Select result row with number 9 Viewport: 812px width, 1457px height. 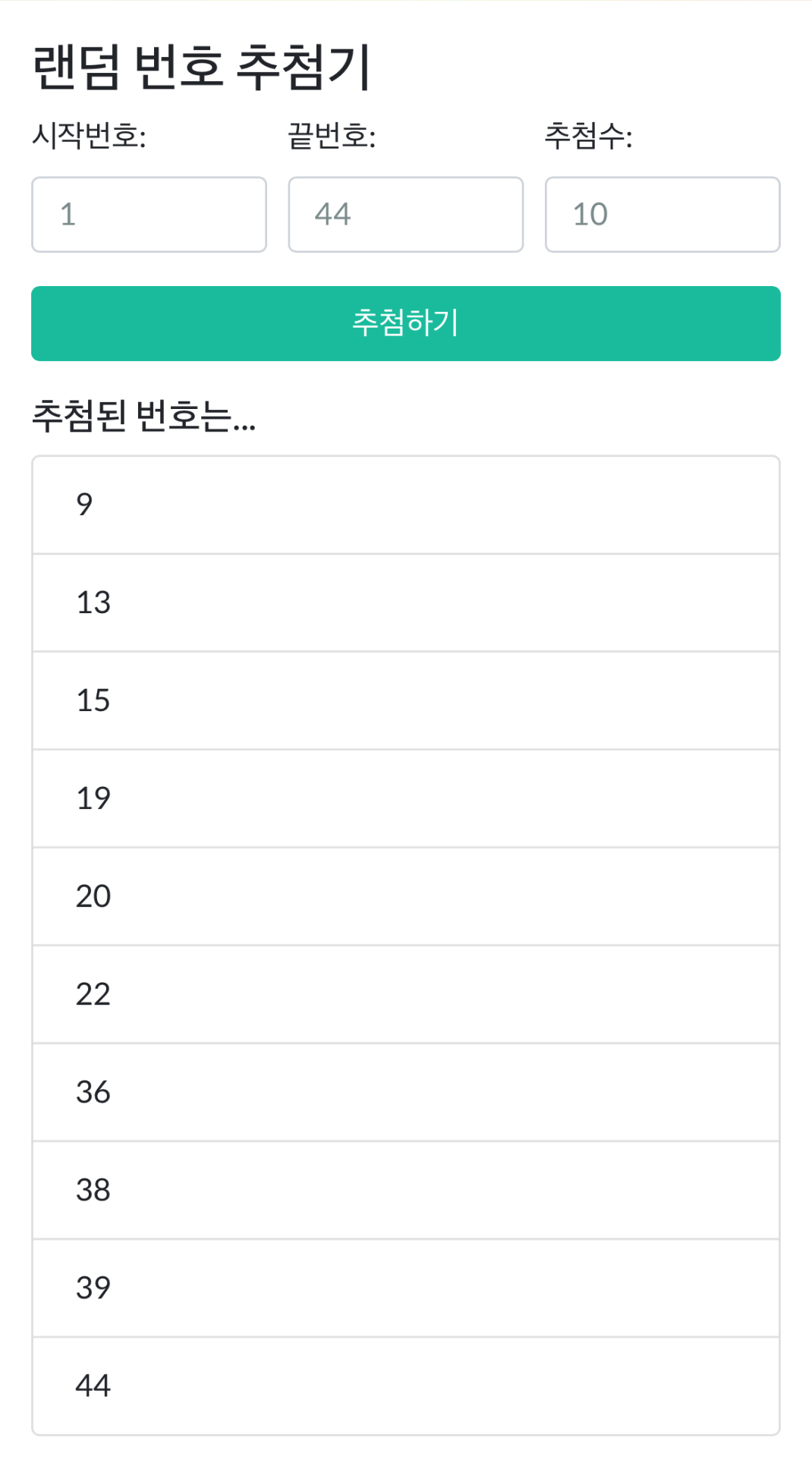pyautogui.click(x=405, y=505)
